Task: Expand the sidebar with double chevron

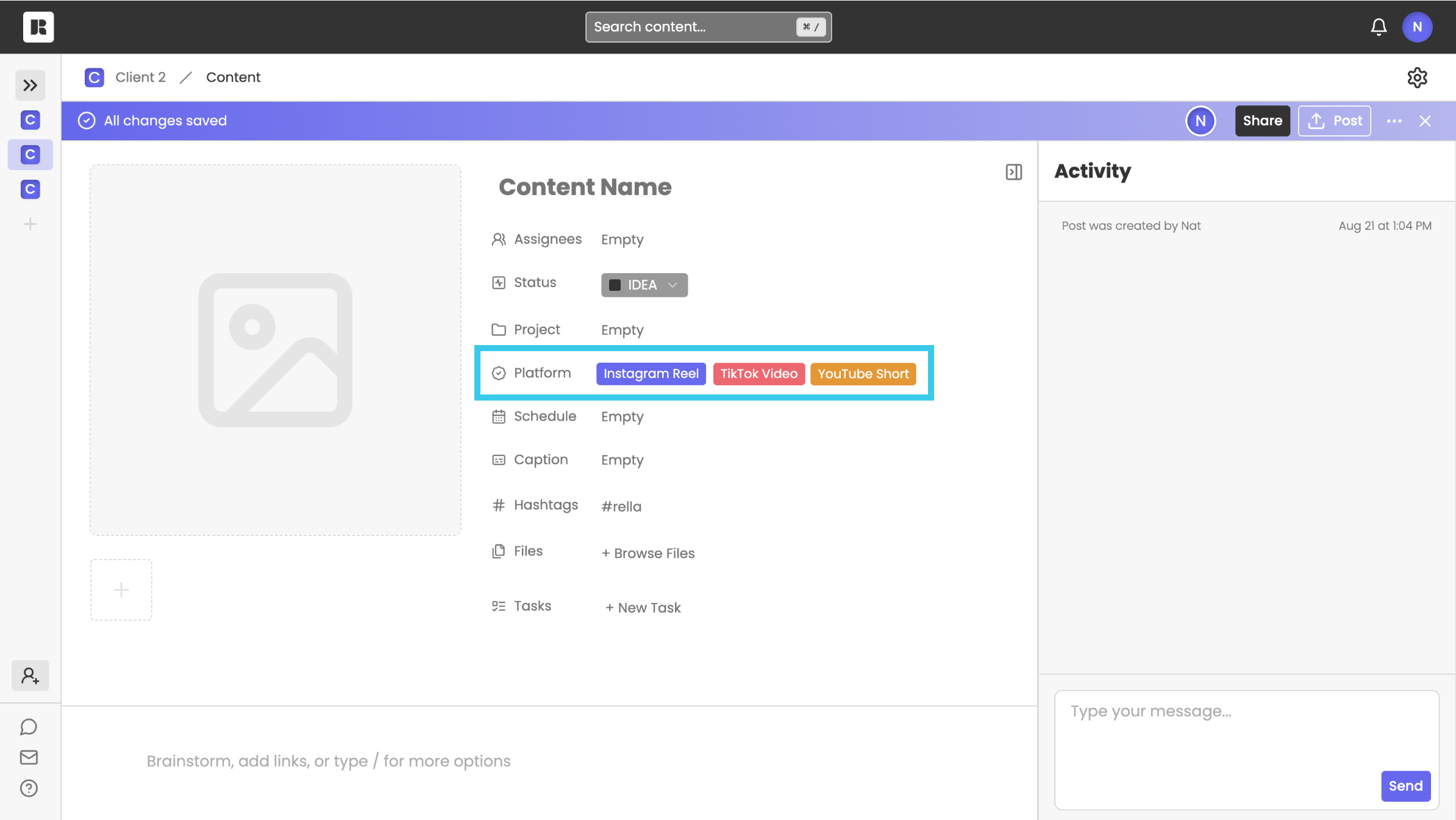Action: click(30, 85)
